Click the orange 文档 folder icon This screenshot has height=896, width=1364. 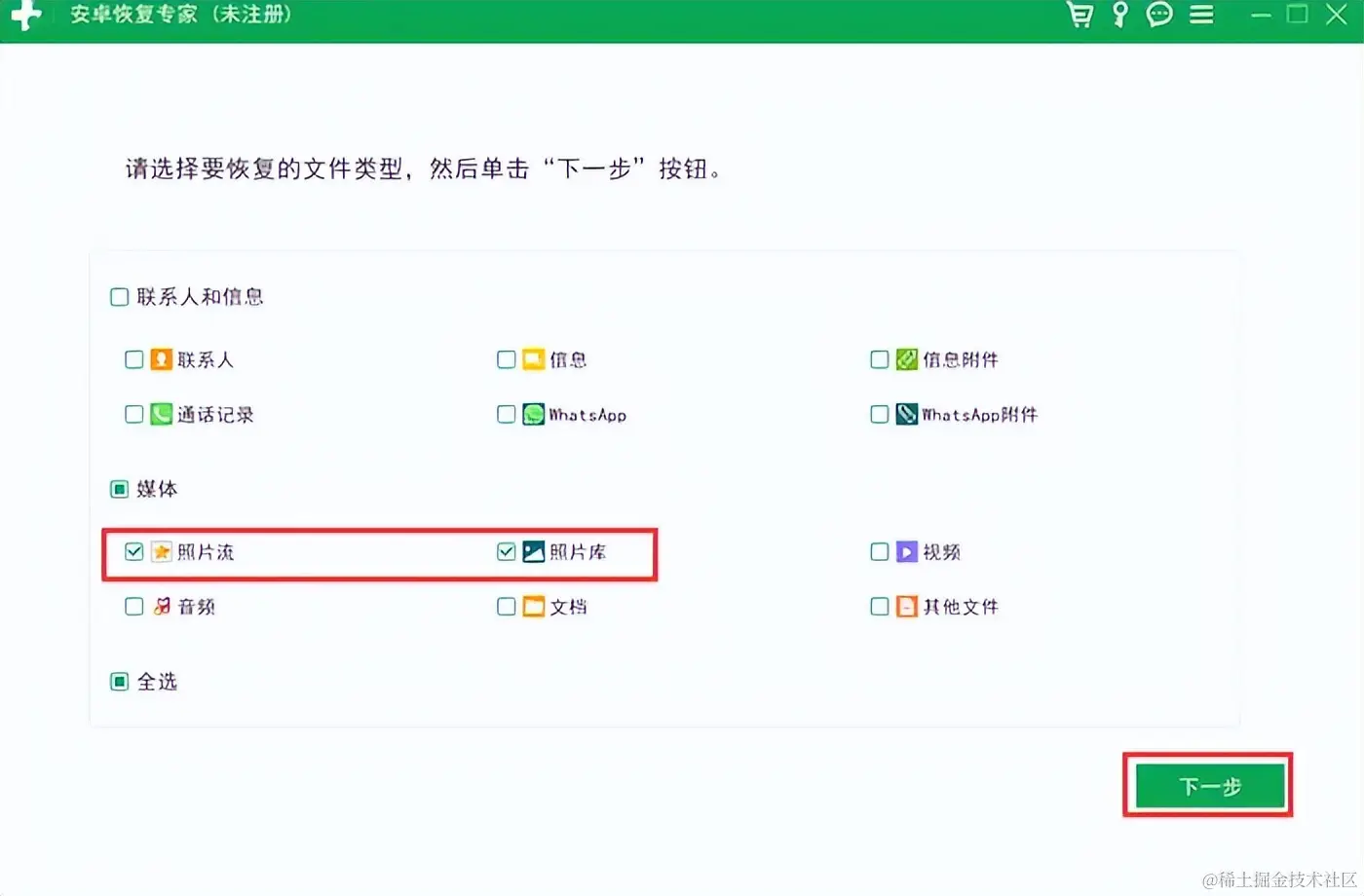pyautogui.click(x=533, y=607)
